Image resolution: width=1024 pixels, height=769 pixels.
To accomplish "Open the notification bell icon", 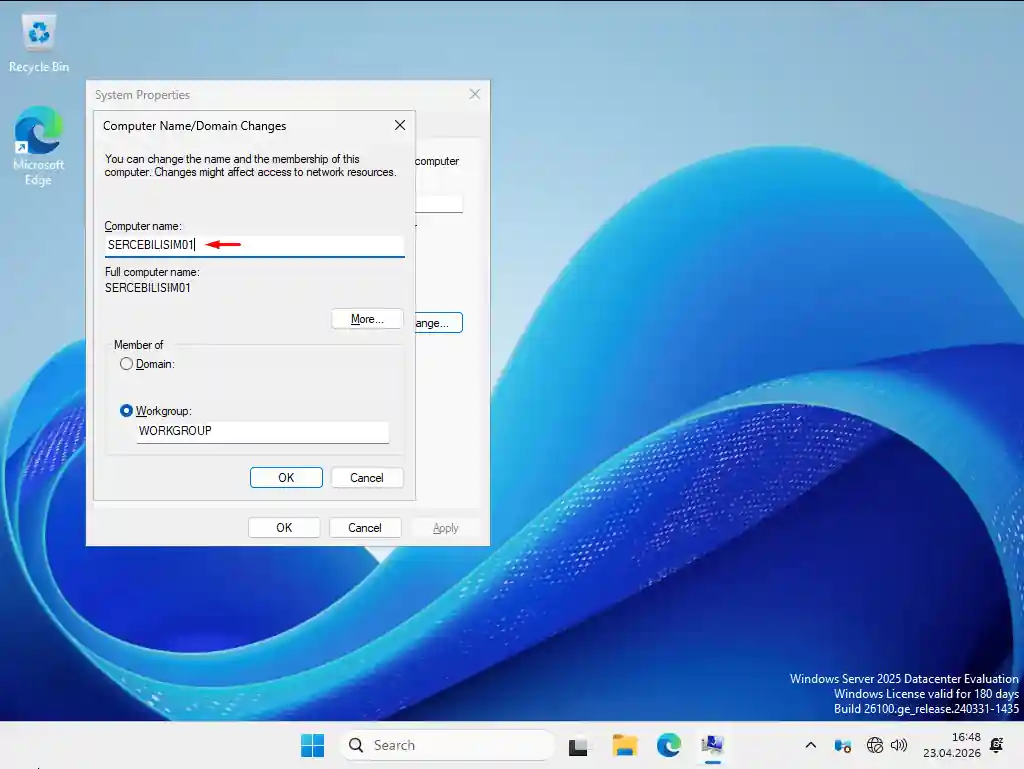I will 997,745.
